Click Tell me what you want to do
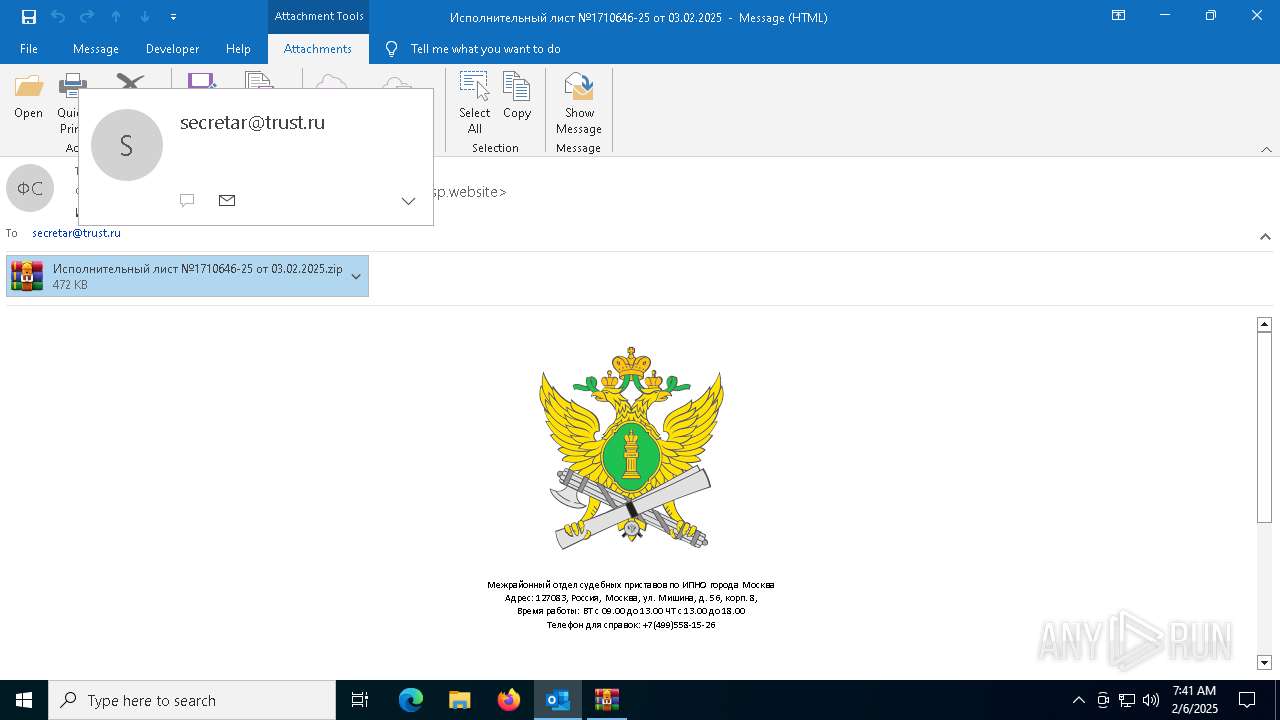Viewport: 1280px width, 720px height. click(485, 49)
